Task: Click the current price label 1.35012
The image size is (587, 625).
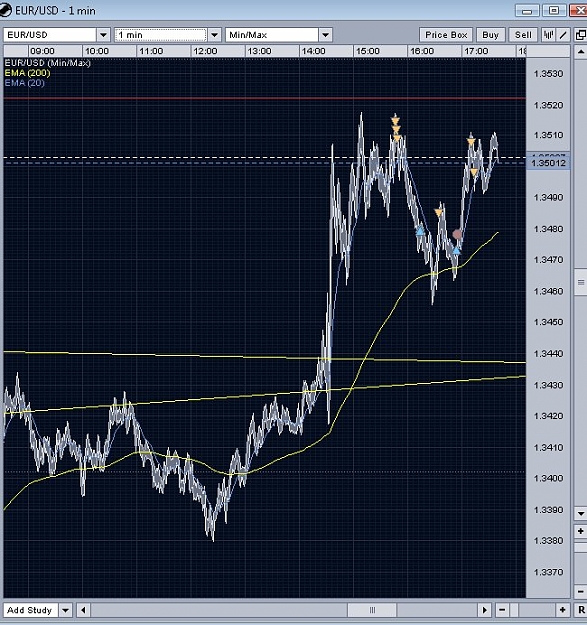Action: point(548,163)
